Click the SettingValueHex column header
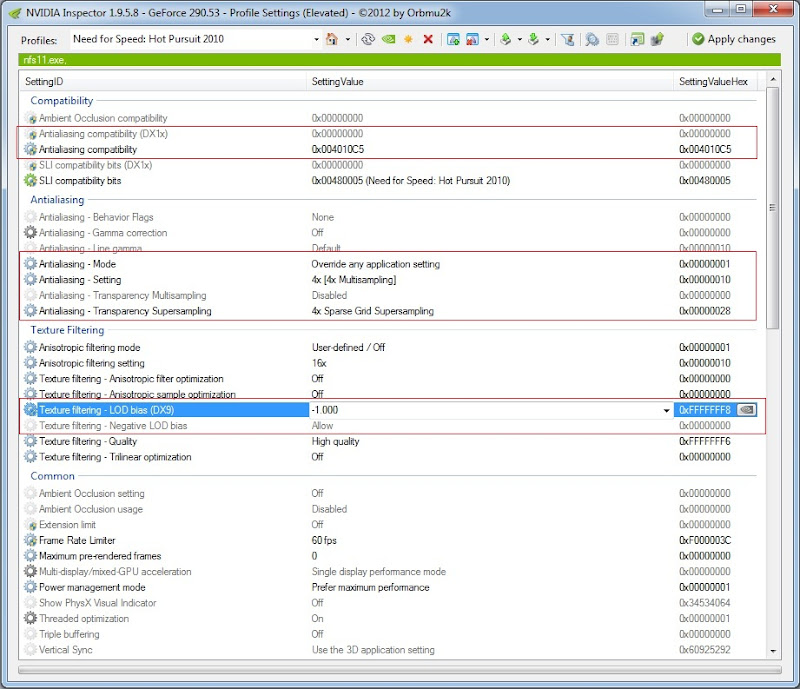800x689 pixels. click(x=714, y=82)
